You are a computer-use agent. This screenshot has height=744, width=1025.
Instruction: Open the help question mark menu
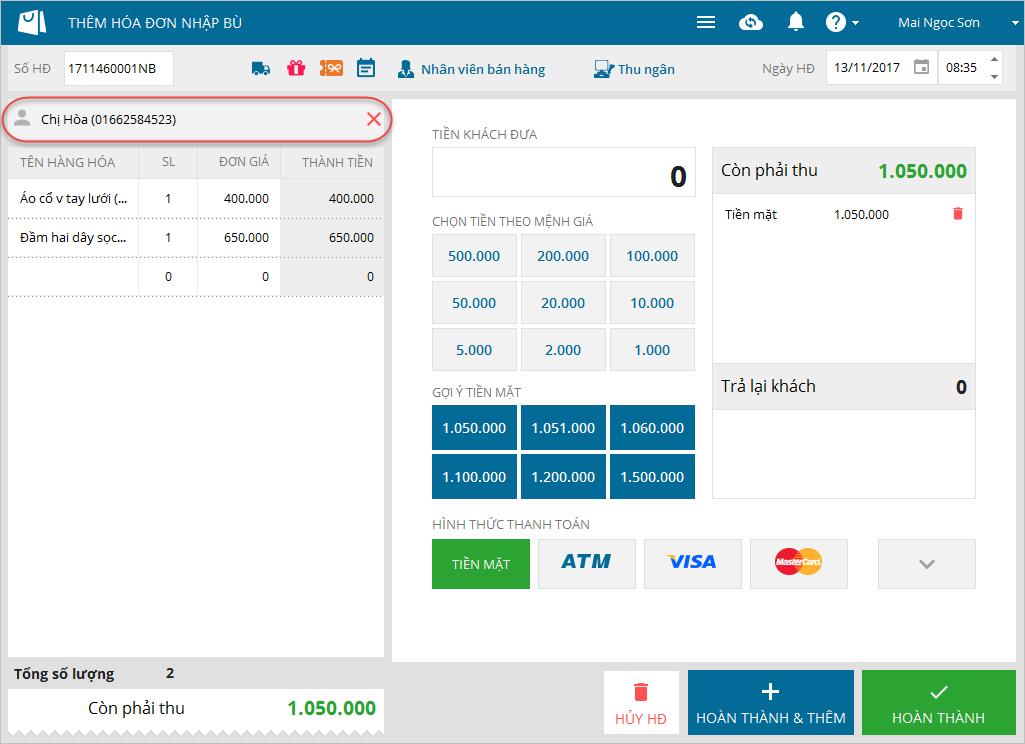841,22
